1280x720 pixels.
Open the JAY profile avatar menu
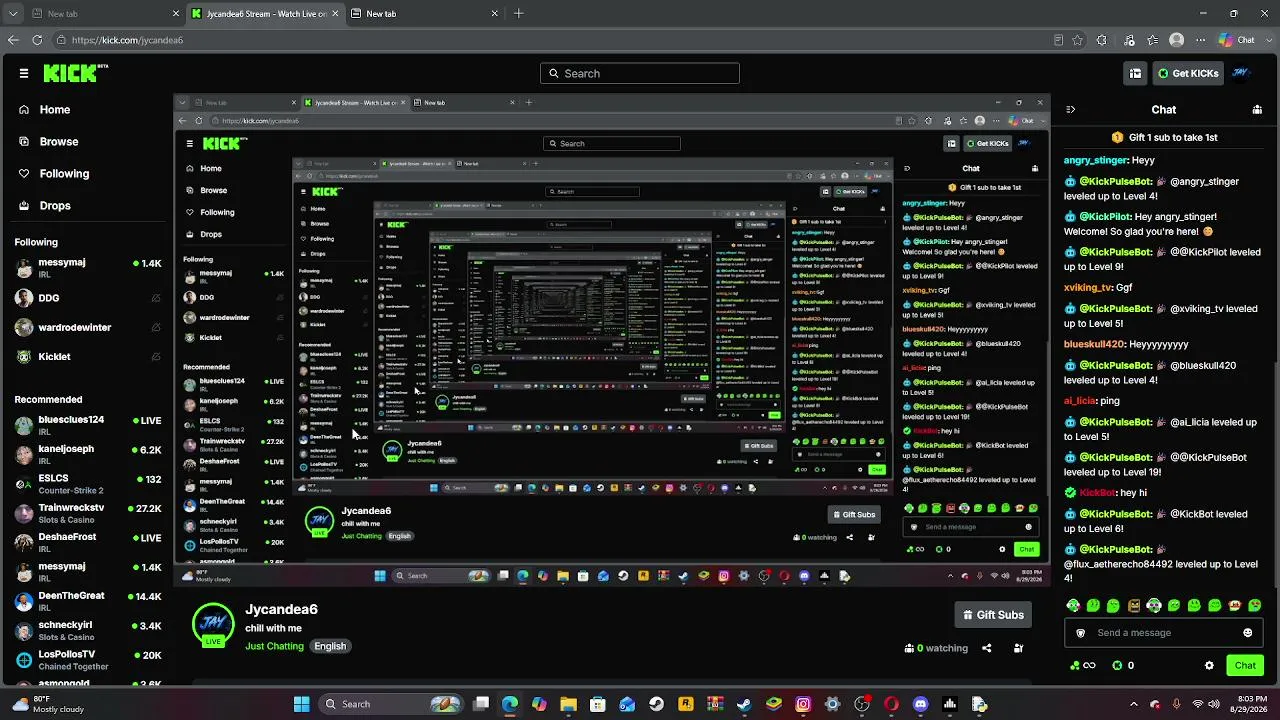(x=1242, y=73)
